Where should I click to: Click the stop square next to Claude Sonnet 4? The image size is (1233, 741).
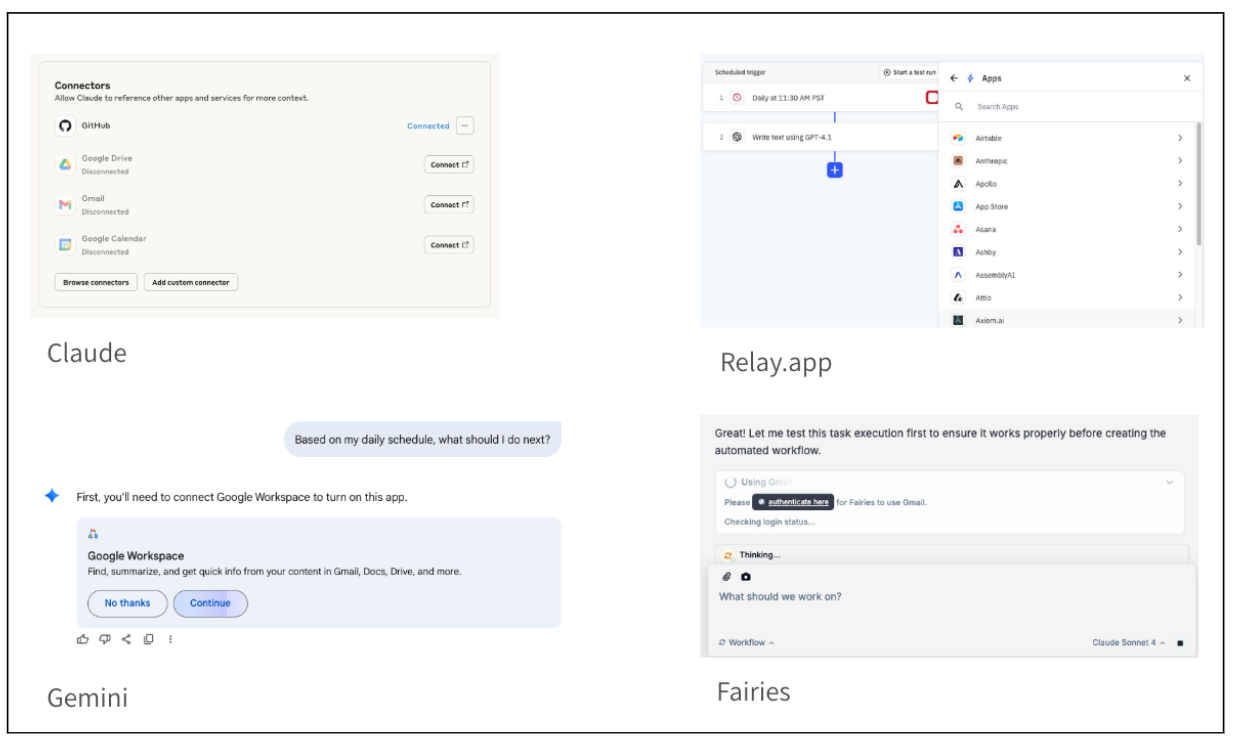[x=1180, y=643]
